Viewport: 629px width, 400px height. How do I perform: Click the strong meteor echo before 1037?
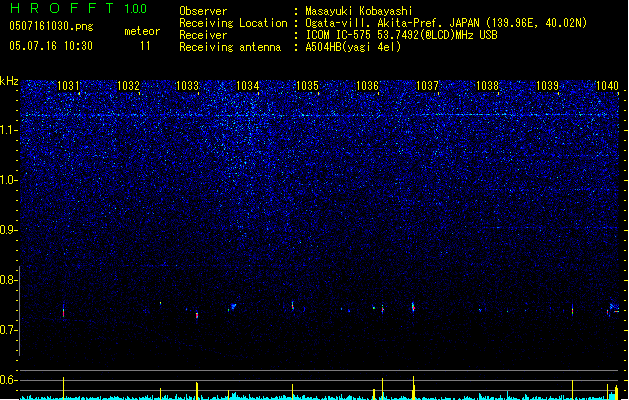[x=413, y=307]
